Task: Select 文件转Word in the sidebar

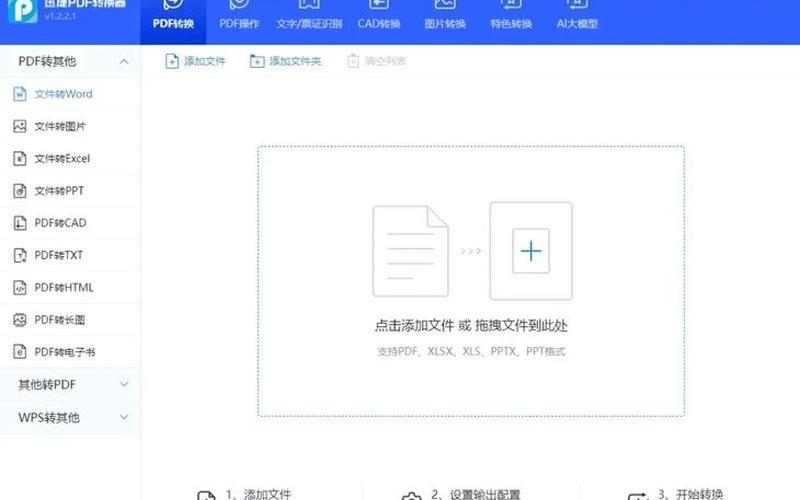Action: (x=70, y=94)
